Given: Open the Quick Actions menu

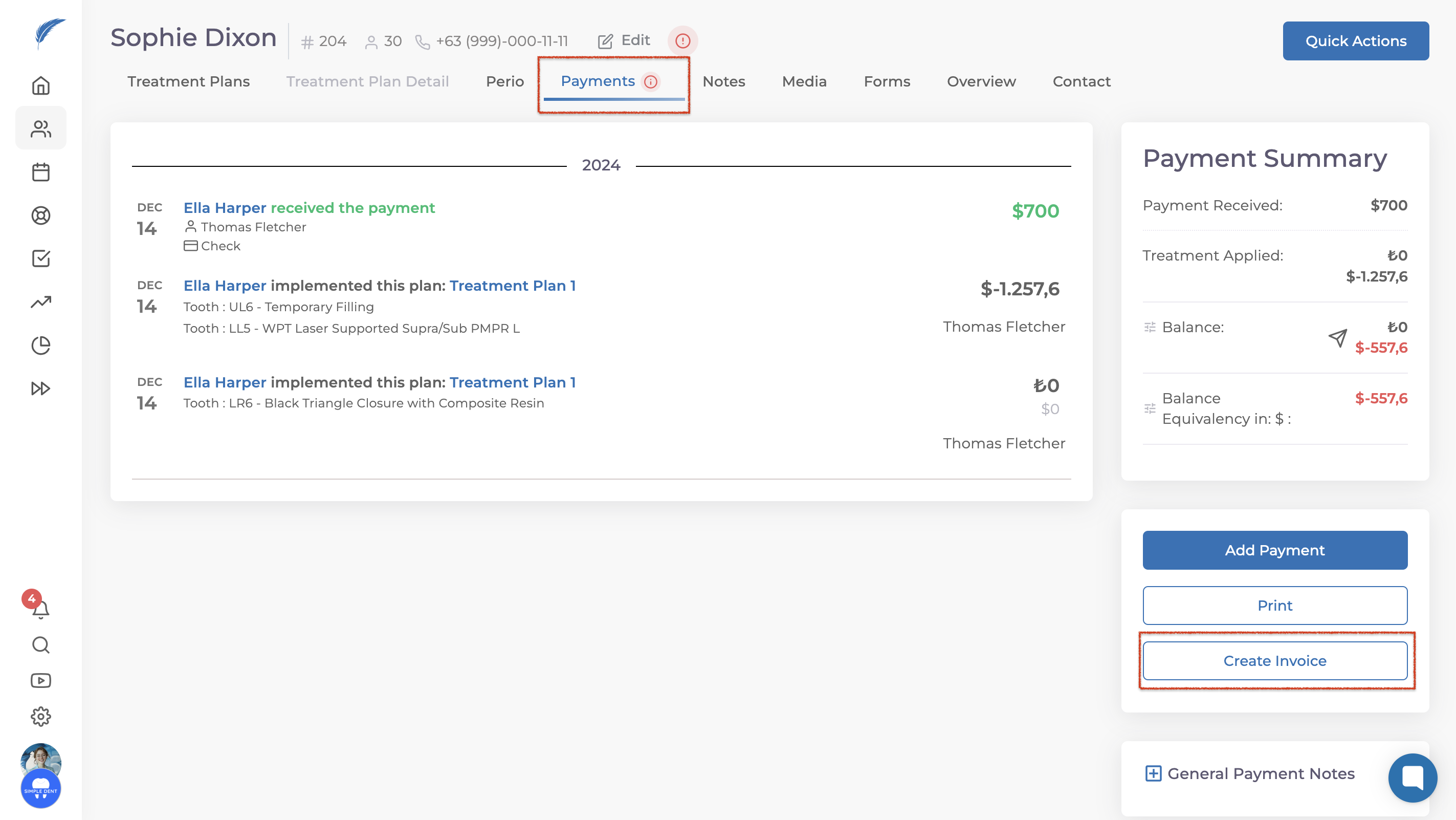Looking at the screenshot, I should (x=1355, y=41).
